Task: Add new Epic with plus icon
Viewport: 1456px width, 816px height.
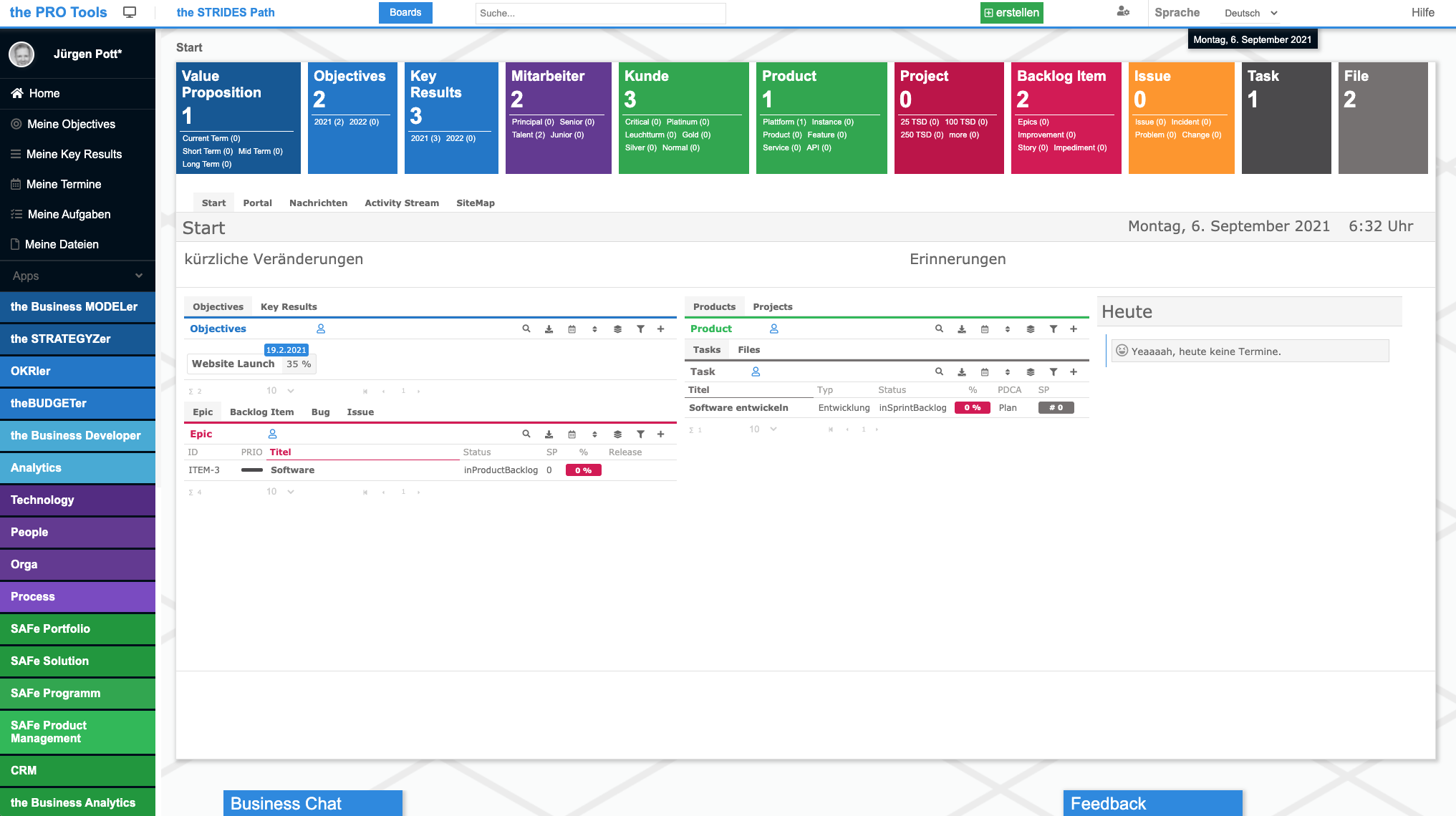Action: click(x=661, y=434)
